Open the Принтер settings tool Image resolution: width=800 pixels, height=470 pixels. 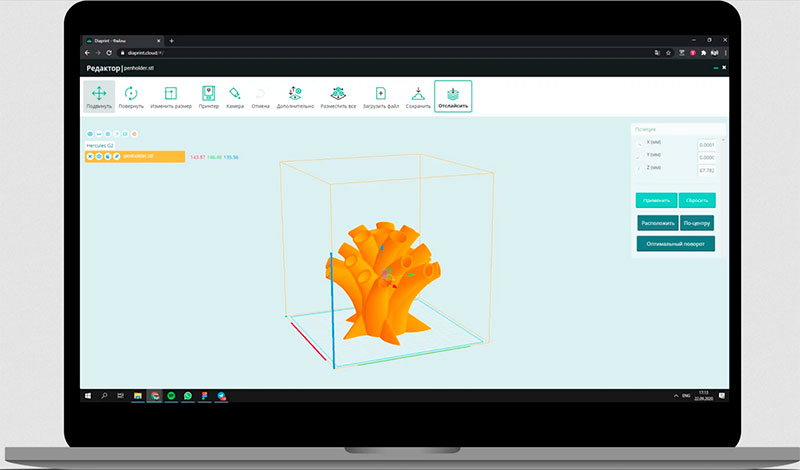[x=209, y=96]
